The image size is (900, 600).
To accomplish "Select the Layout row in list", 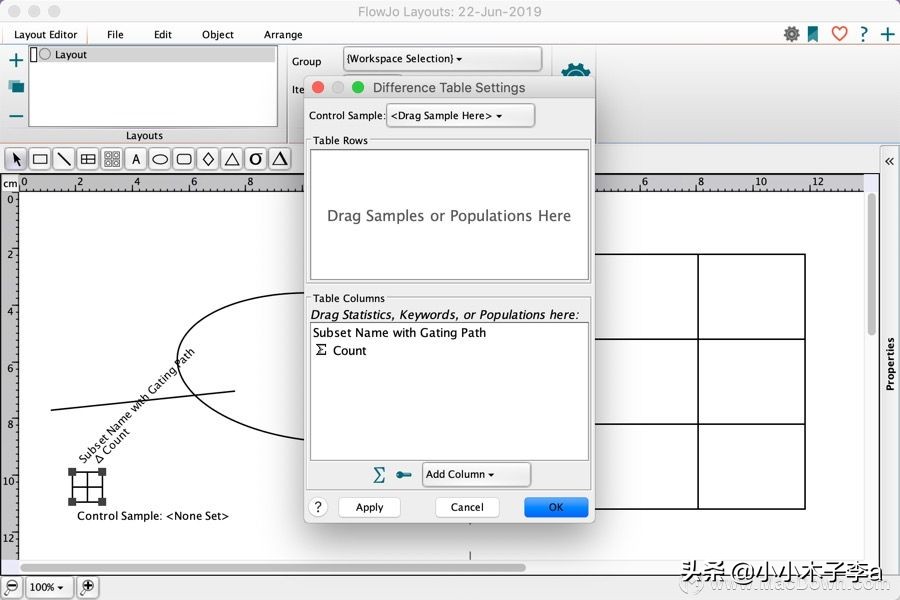I will pyautogui.click(x=153, y=54).
